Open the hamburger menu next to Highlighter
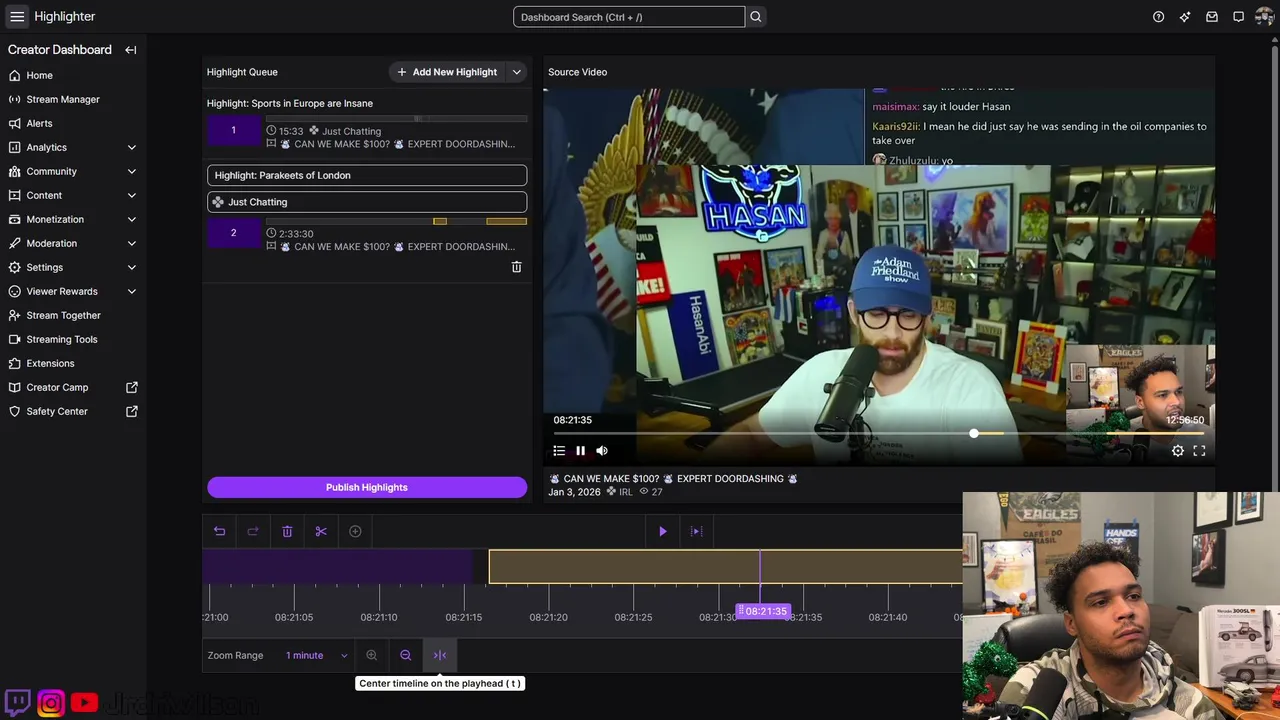 click(x=17, y=16)
